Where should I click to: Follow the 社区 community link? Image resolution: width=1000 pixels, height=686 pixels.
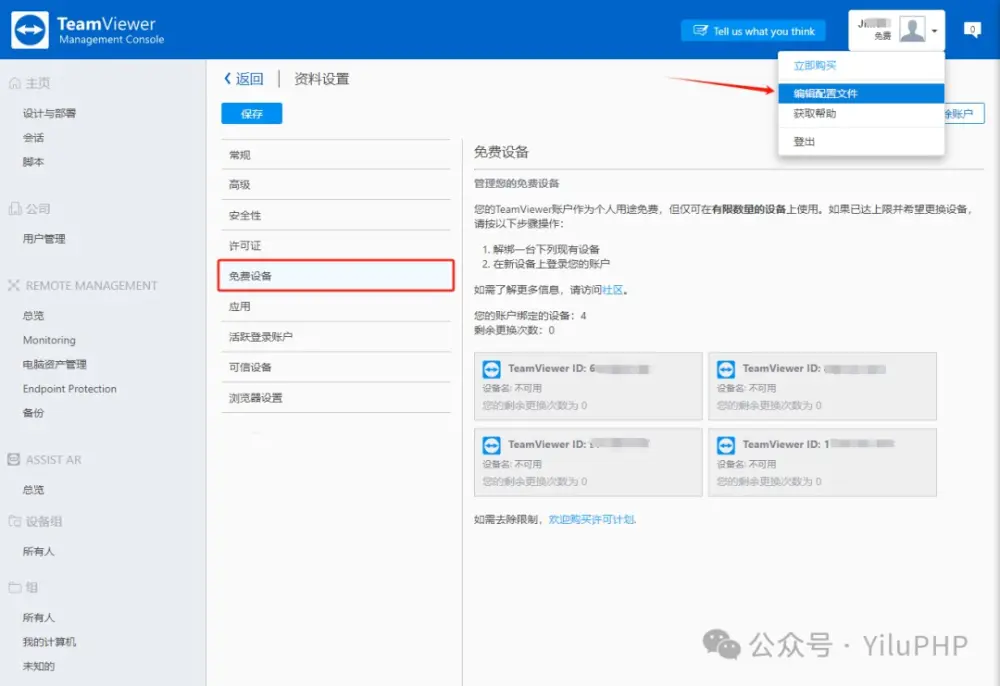612,290
